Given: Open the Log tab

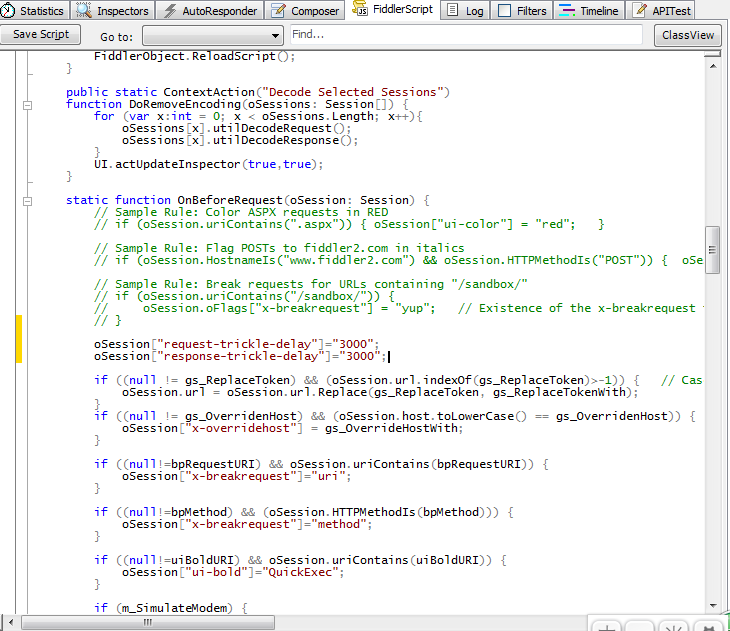Looking at the screenshot, I should click(465, 10).
